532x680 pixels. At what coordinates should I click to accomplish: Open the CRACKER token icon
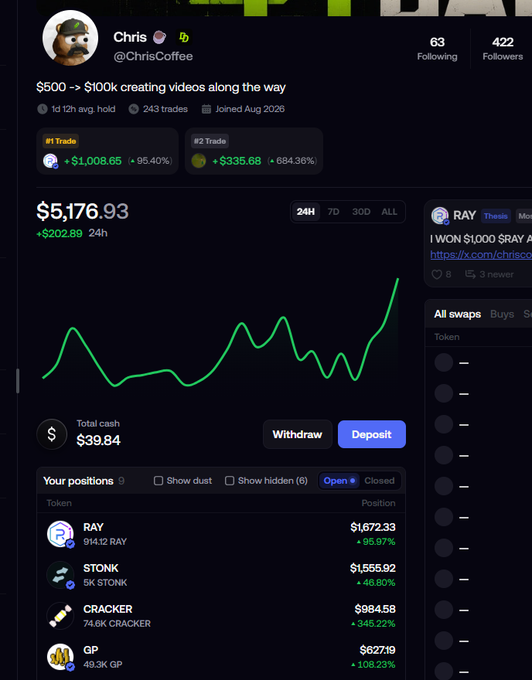click(x=60, y=616)
